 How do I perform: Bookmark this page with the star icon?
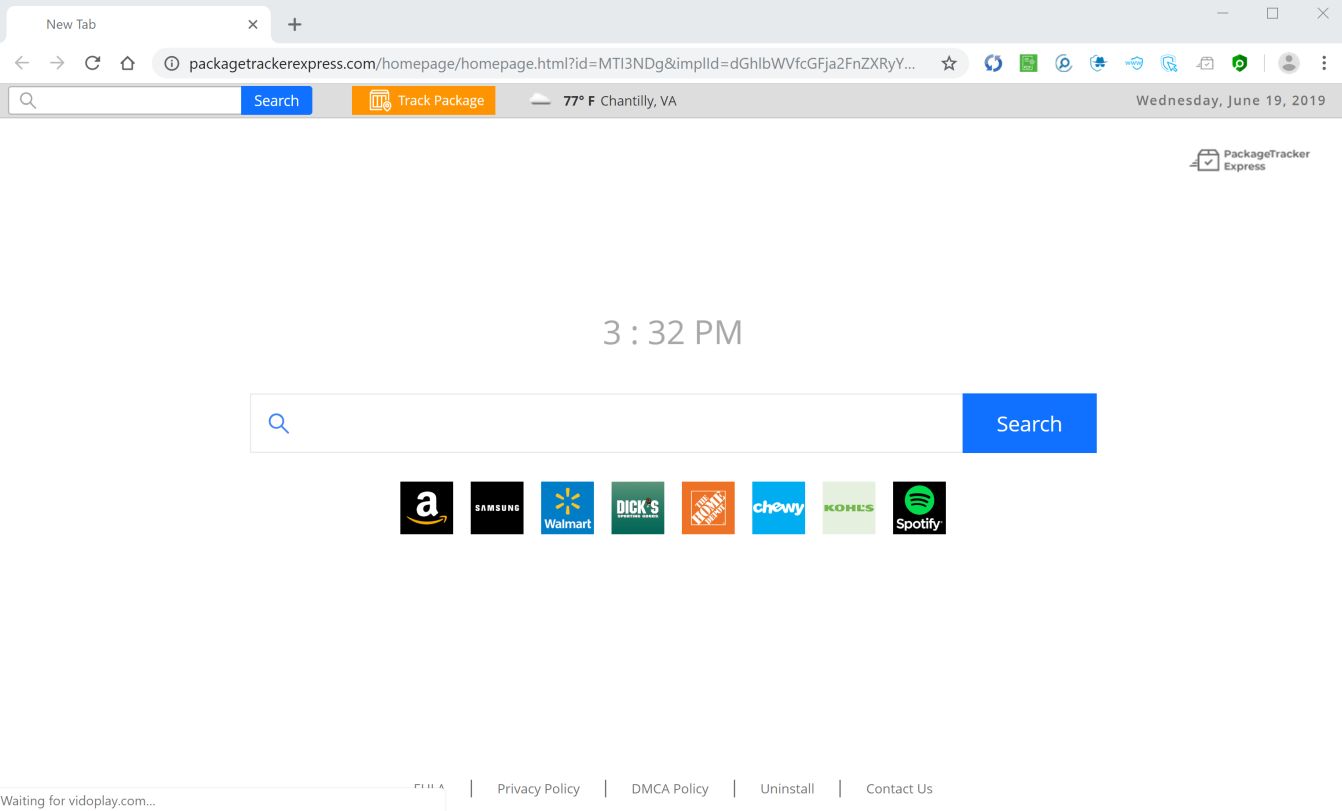click(x=947, y=62)
